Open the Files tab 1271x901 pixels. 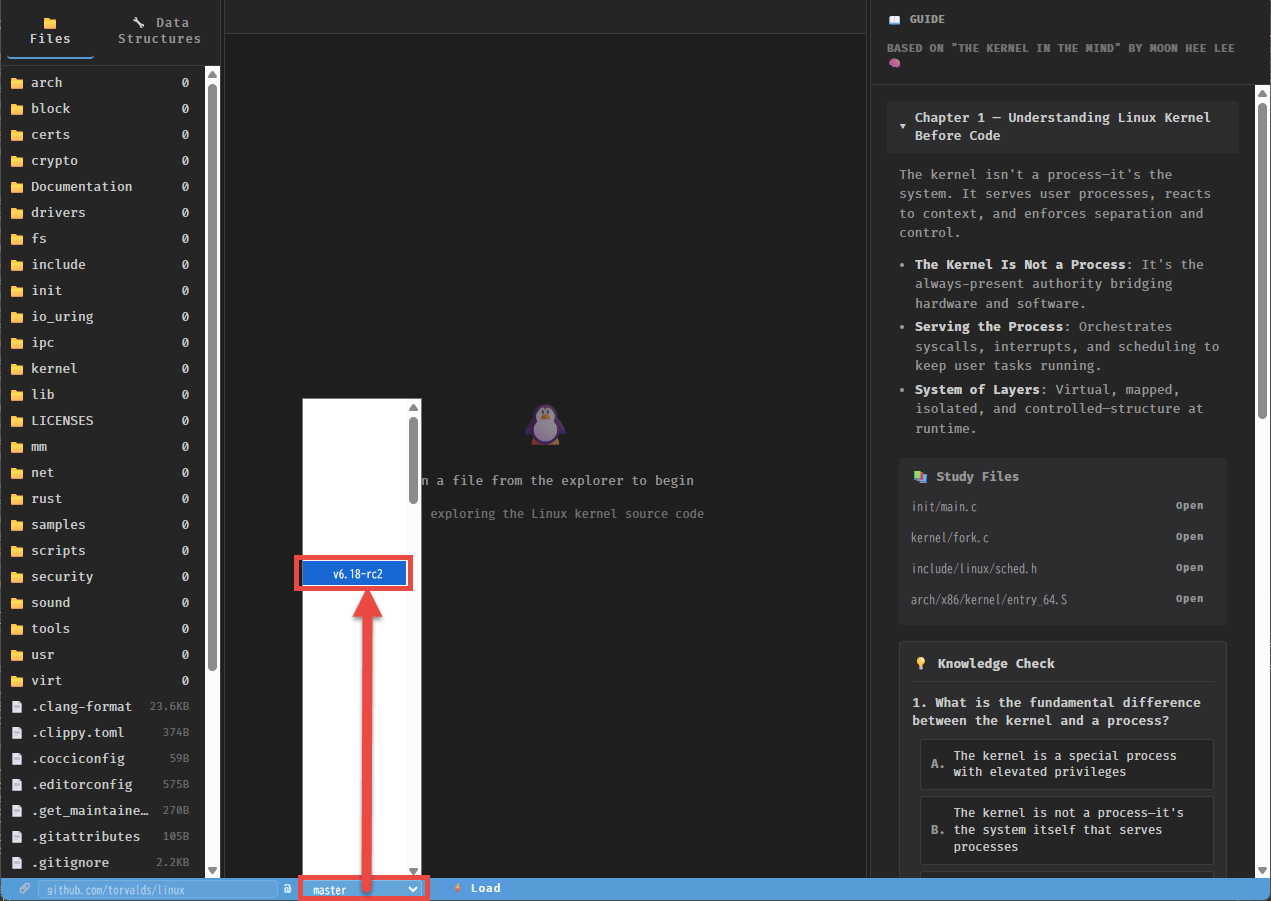[50, 30]
